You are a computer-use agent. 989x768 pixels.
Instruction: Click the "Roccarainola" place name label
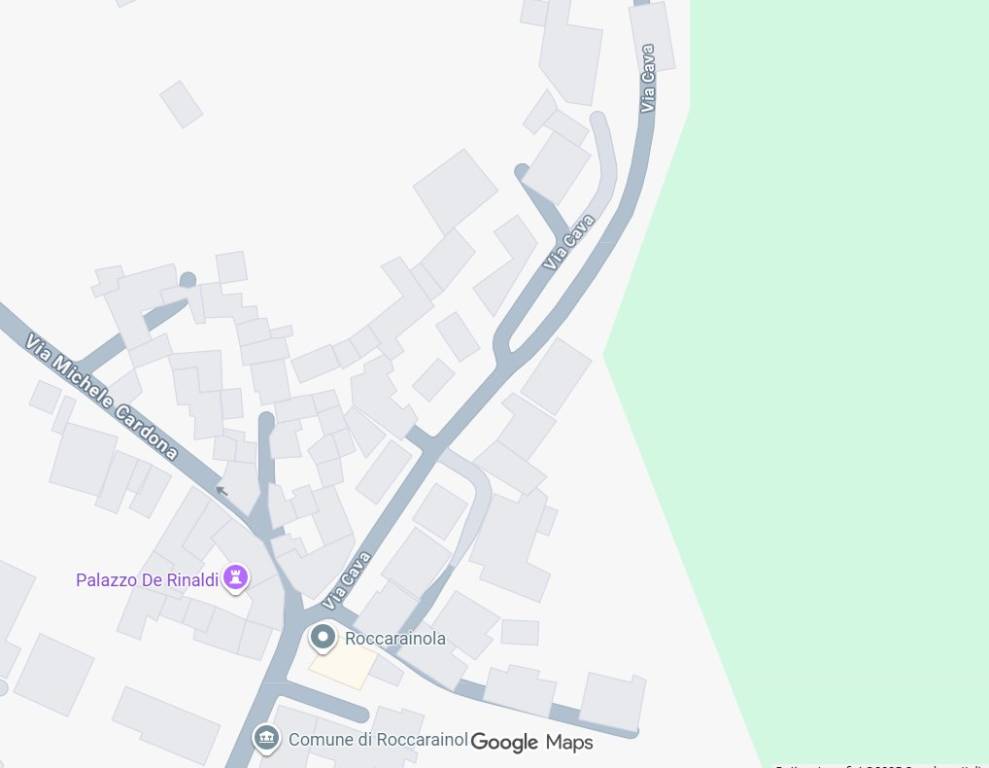point(395,639)
